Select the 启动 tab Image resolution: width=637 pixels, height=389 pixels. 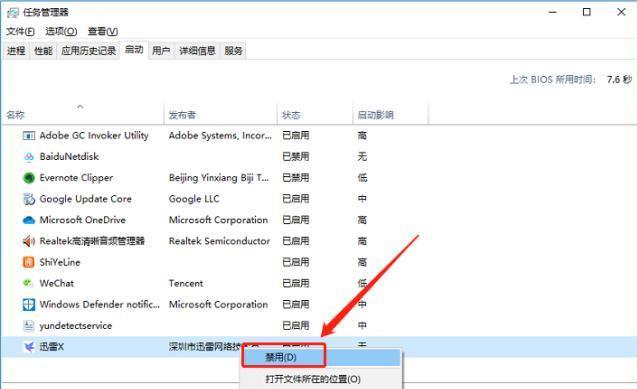[134, 50]
